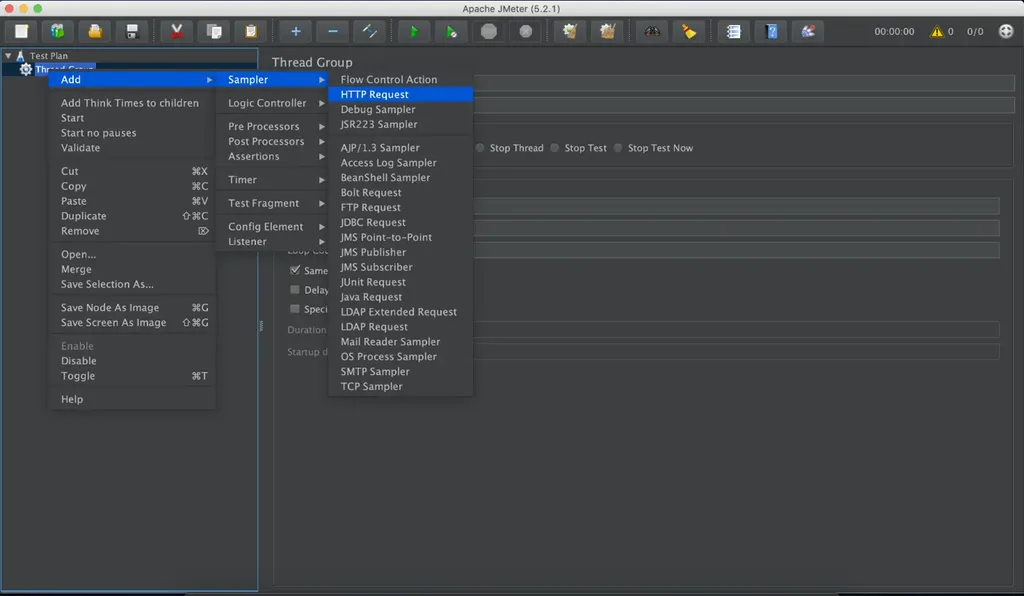Click the Toggle diagonal arrows toolbar icon
This screenshot has height=596, width=1024.
[x=370, y=31]
